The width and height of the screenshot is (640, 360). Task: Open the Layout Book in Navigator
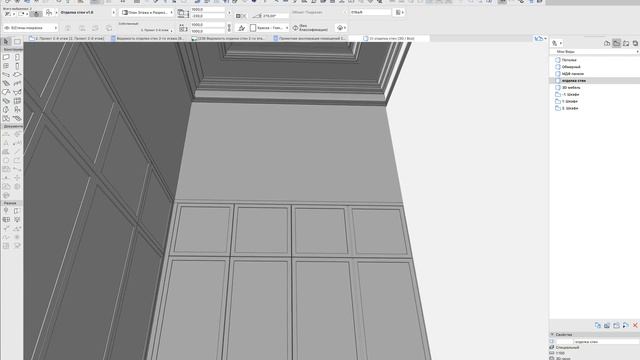pyautogui.click(x=626, y=43)
